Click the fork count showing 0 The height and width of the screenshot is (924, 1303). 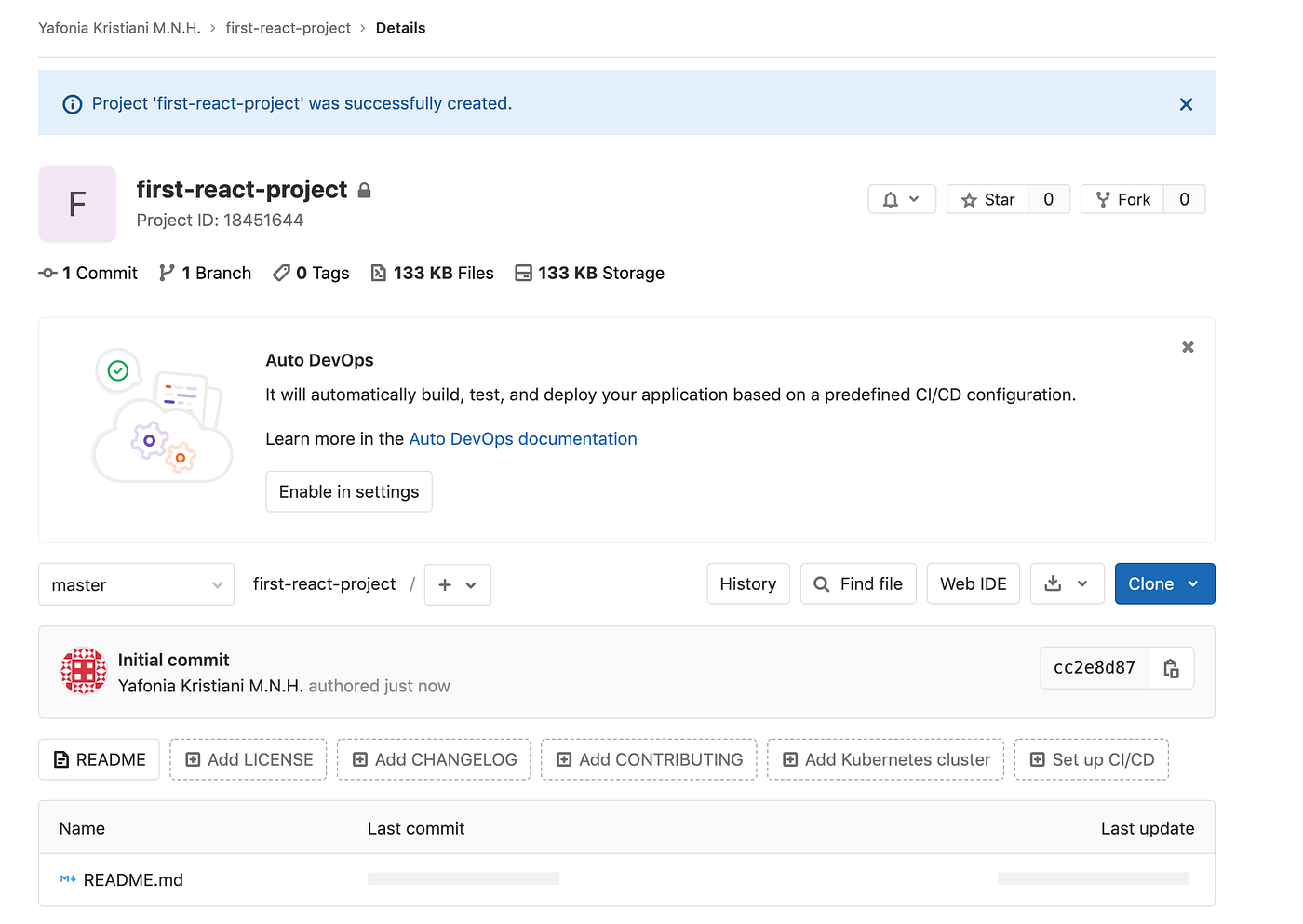[x=1184, y=199]
